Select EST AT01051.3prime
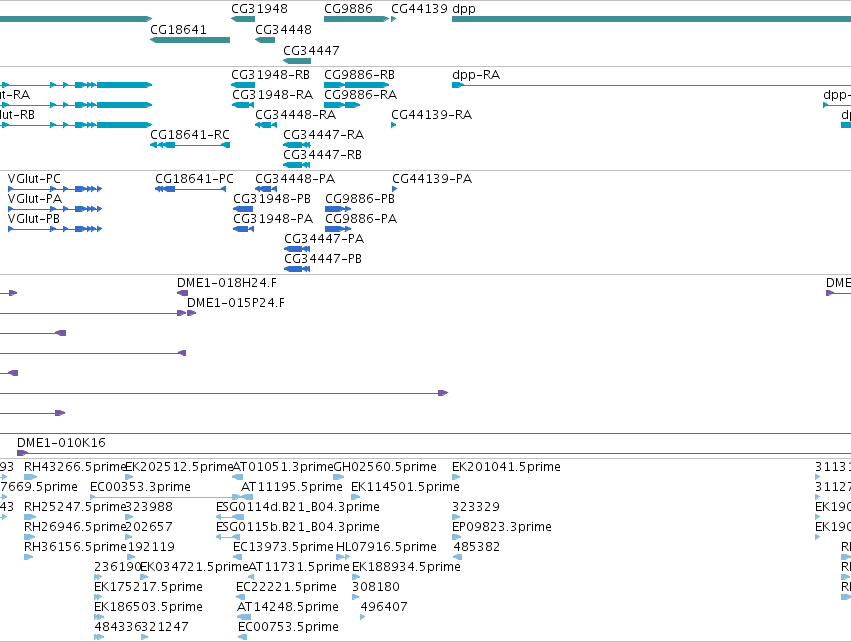The width and height of the screenshot is (851, 642). point(283,467)
